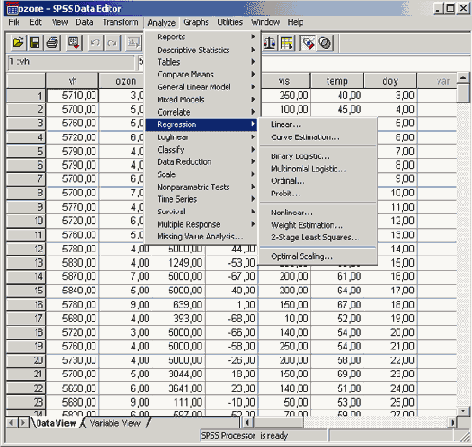Open Weight Cases via the scales icon
Viewport: 472px width, 447px height.
tap(269, 43)
